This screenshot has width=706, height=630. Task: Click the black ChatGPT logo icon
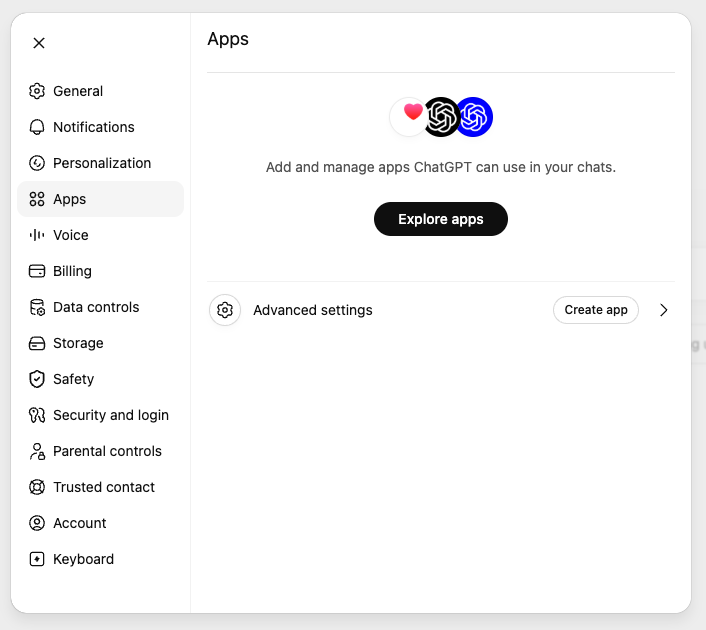441,117
